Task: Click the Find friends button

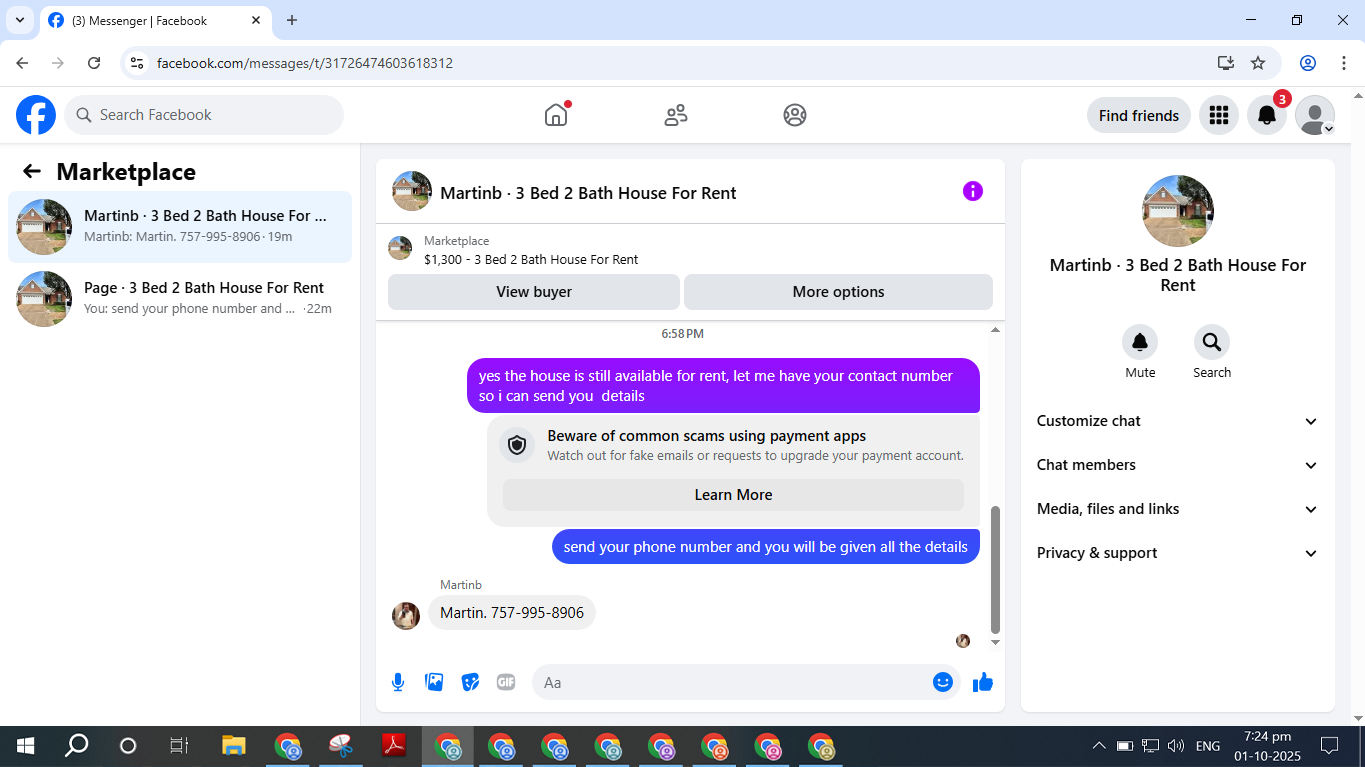Action: point(1138,115)
